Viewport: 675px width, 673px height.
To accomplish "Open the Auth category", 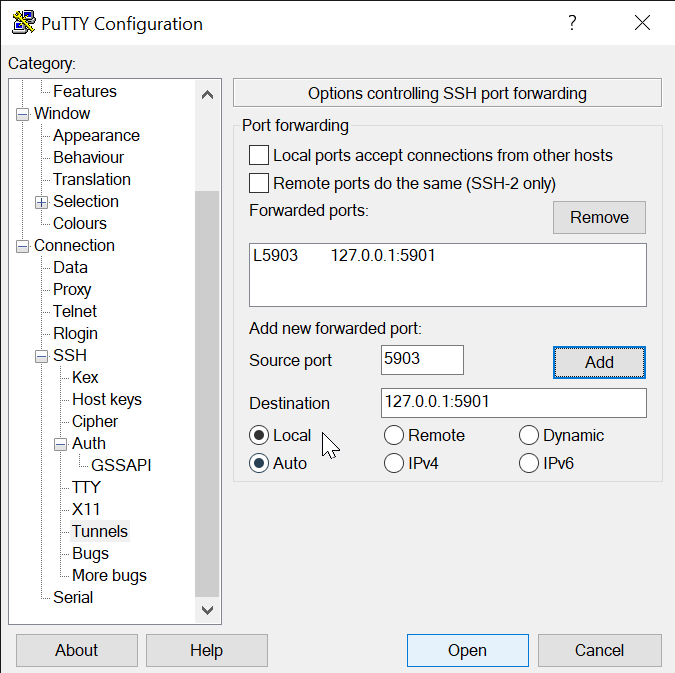I will [88, 443].
